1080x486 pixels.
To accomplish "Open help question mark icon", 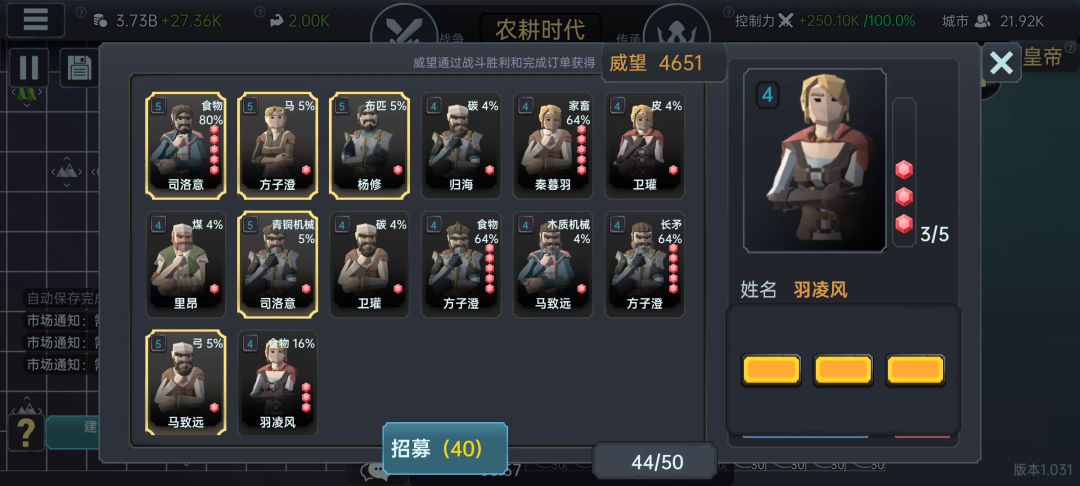I will click(26, 432).
